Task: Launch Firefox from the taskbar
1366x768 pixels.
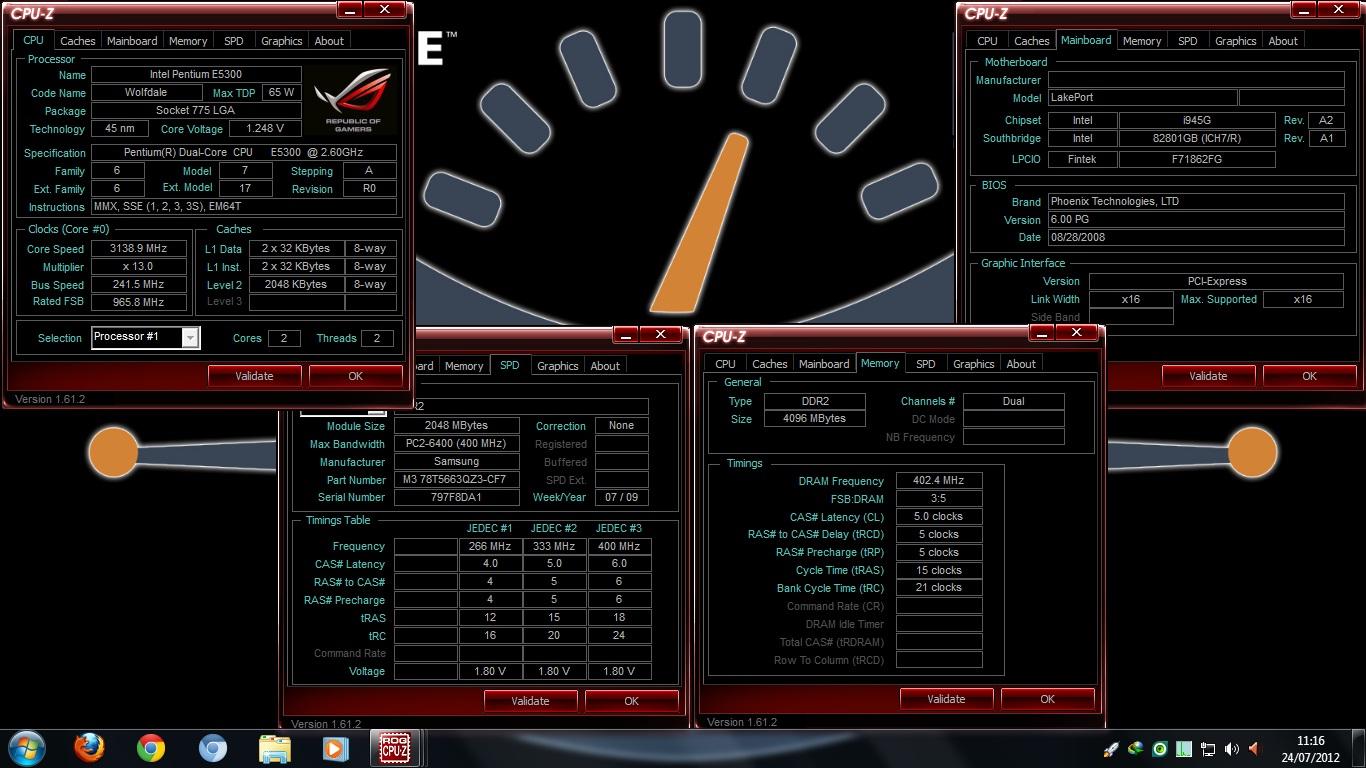Action: point(89,748)
